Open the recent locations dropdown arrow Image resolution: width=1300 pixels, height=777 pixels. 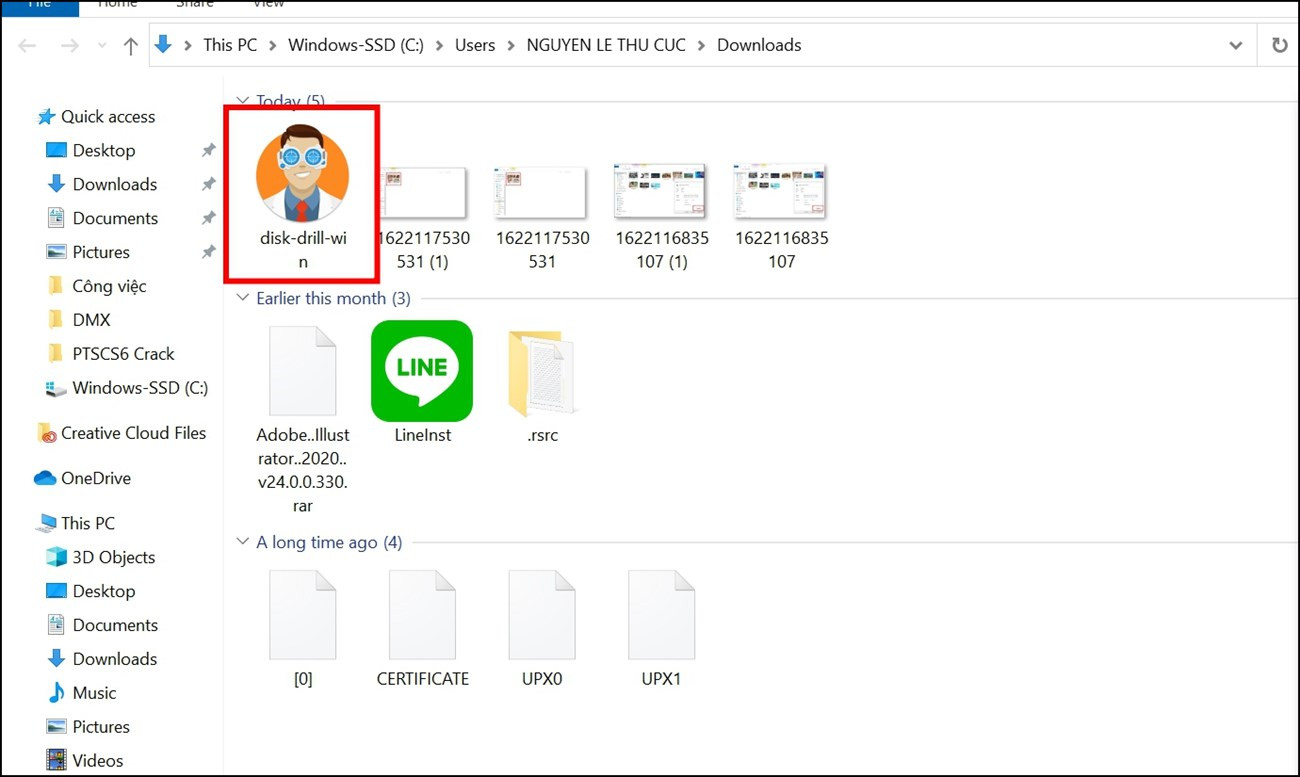[101, 46]
